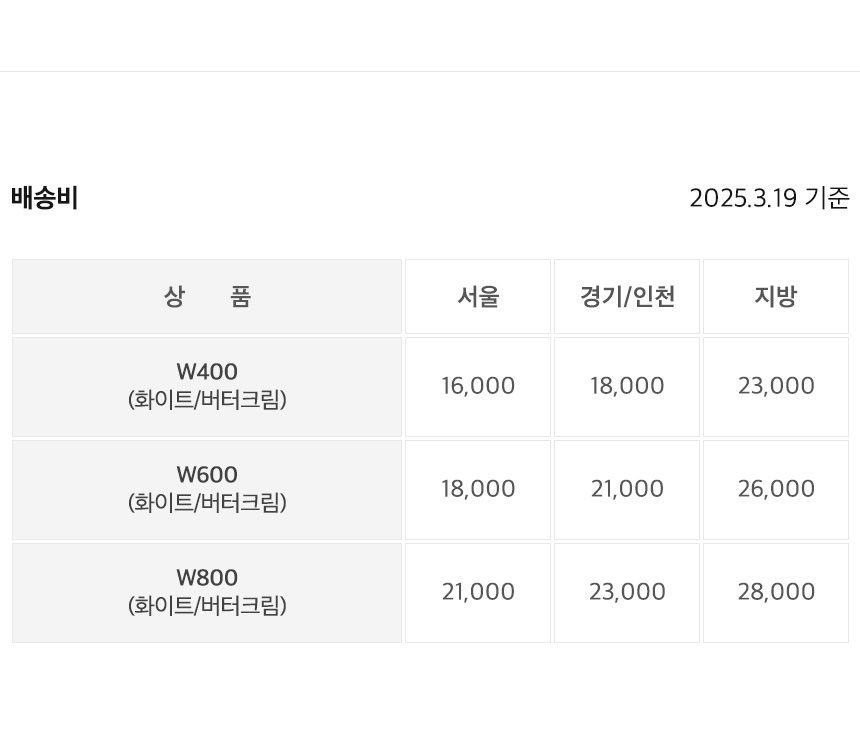Image resolution: width=860 pixels, height=743 pixels.
Task: Select the 서울 column header
Action: tap(478, 297)
